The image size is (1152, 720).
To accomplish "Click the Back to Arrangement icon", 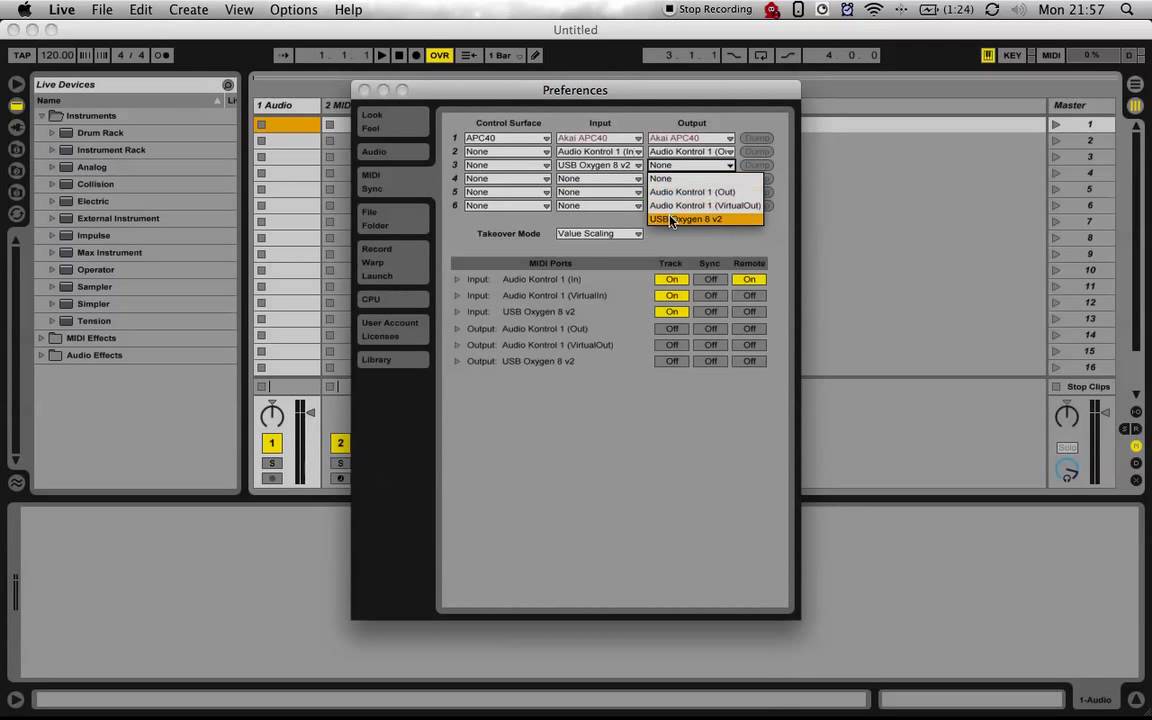I will tap(468, 55).
